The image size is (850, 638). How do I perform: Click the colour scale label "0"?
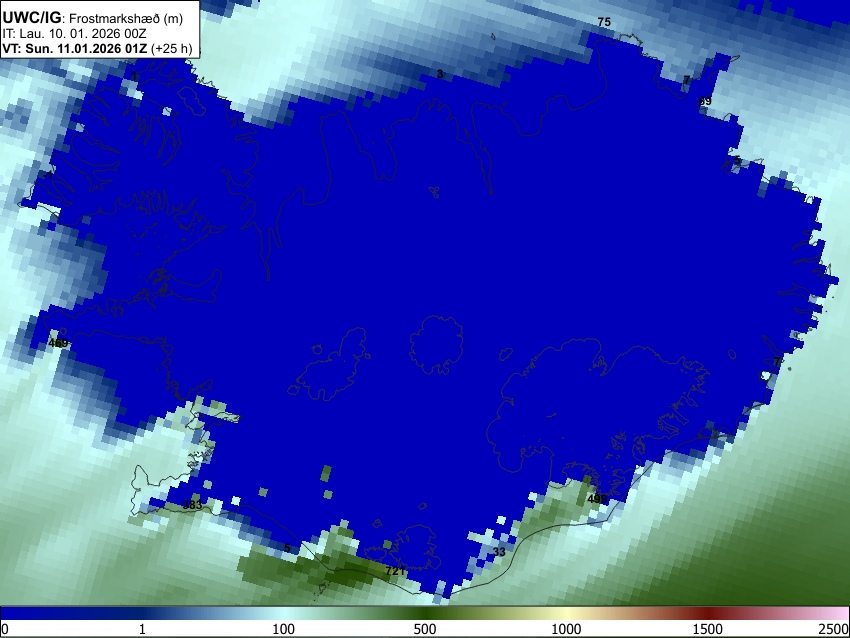pos(5,629)
